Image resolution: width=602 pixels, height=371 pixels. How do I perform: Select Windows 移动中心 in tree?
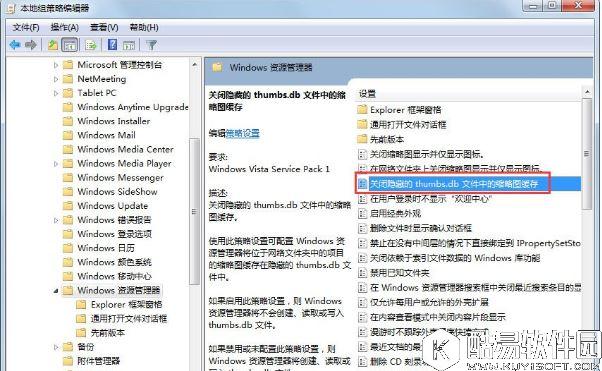[114, 276]
